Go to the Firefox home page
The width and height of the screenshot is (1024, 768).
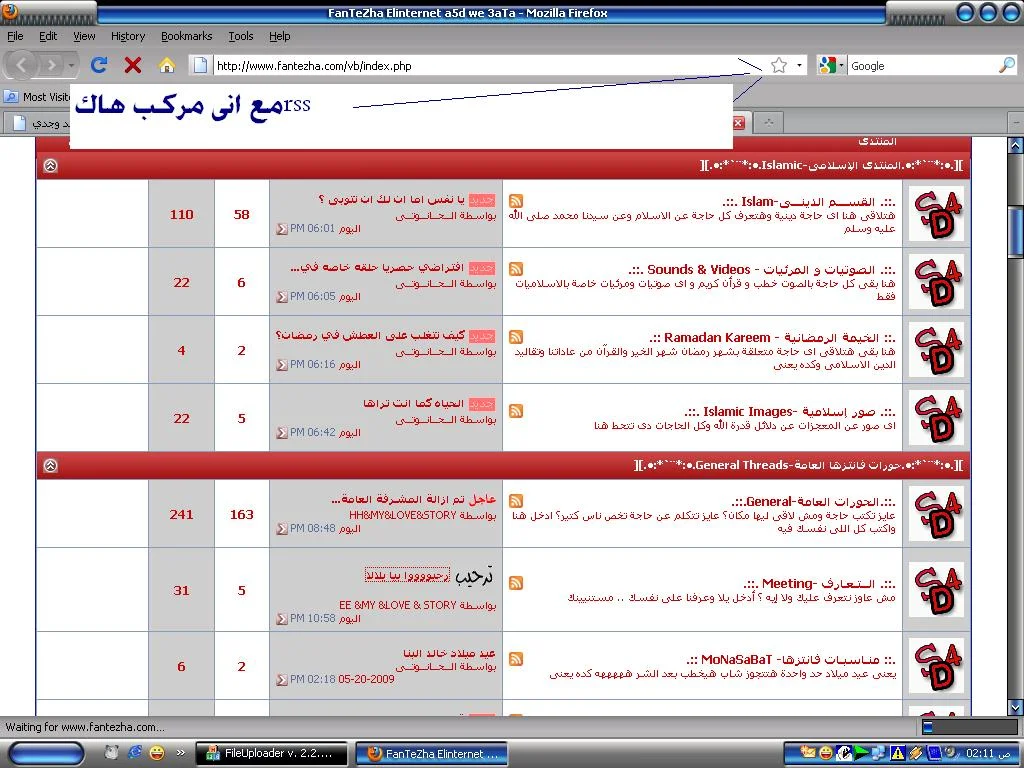167,65
